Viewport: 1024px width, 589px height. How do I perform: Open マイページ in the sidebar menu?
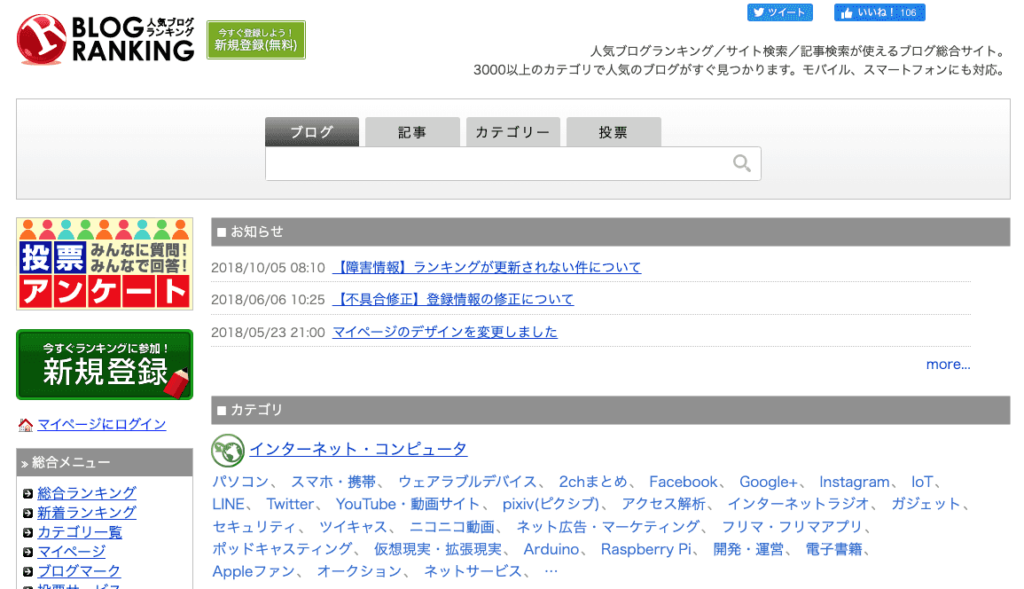pos(71,552)
